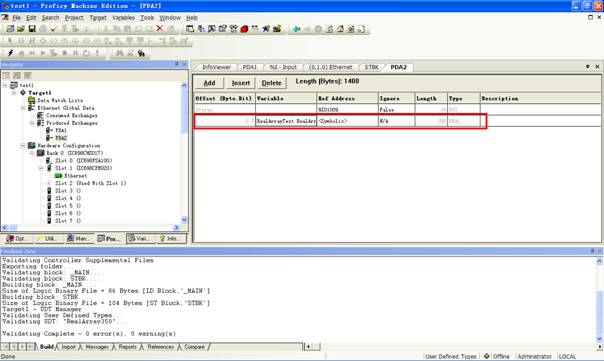This screenshot has height=361, width=604.
Task: Click the Save project toolbar icon
Action: point(32,29)
